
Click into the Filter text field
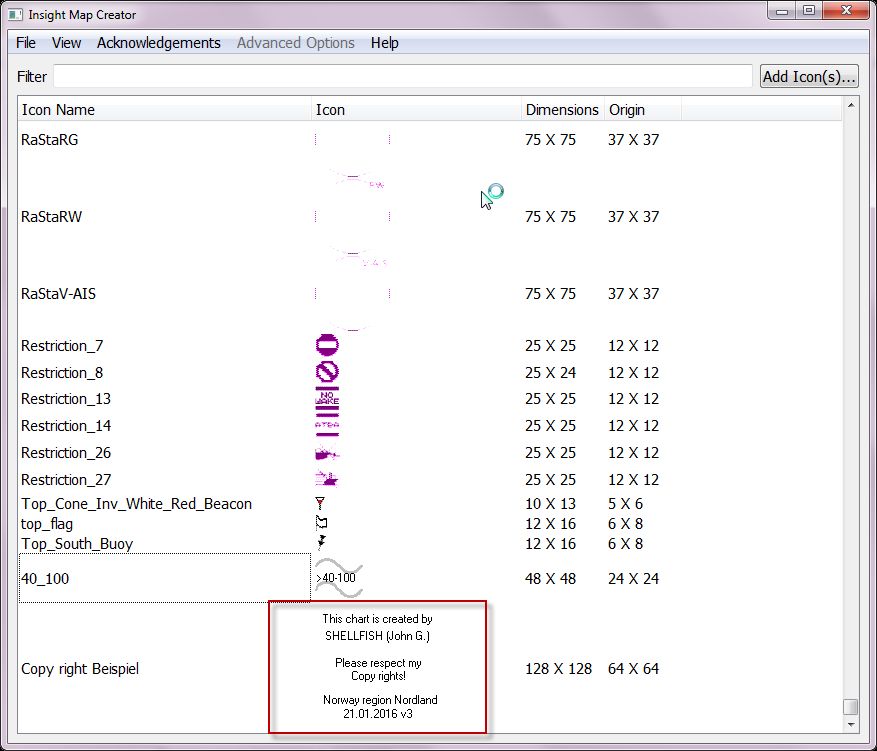[402, 76]
